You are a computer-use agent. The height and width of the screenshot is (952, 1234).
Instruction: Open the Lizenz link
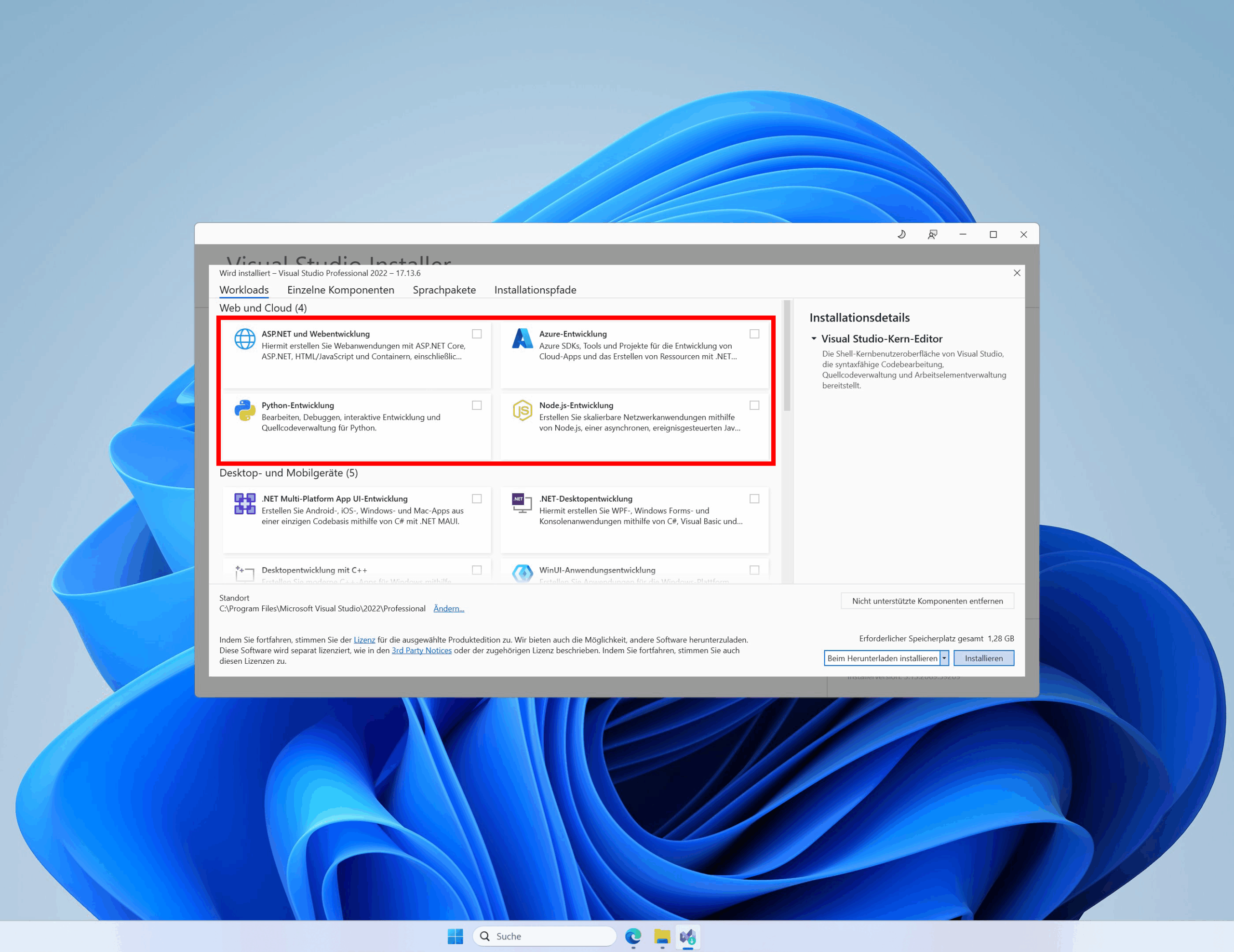tap(364, 640)
